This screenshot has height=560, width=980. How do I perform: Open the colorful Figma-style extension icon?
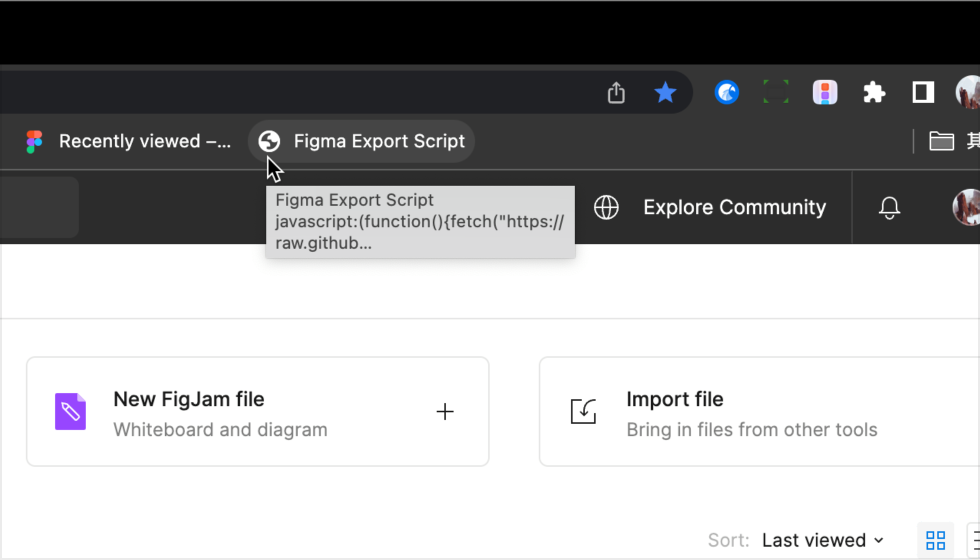click(x=825, y=92)
